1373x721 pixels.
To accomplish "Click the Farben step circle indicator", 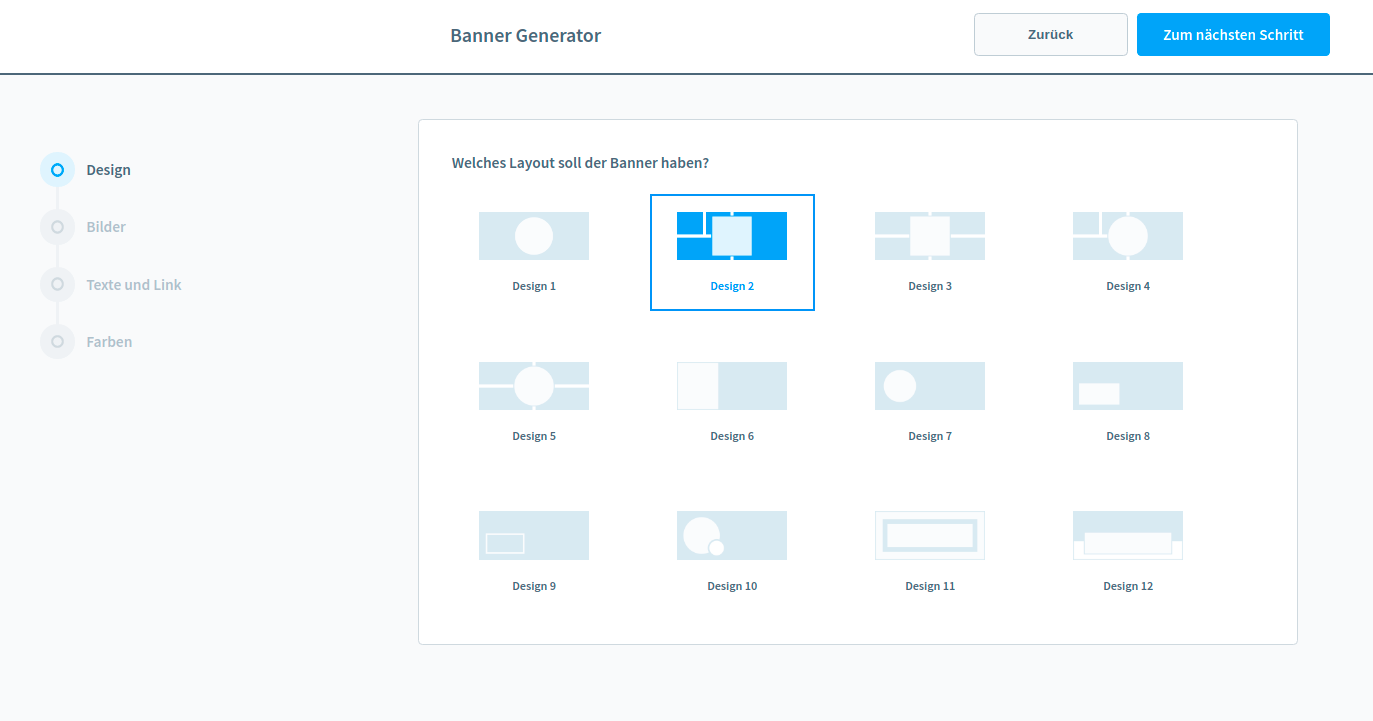I will click(57, 342).
